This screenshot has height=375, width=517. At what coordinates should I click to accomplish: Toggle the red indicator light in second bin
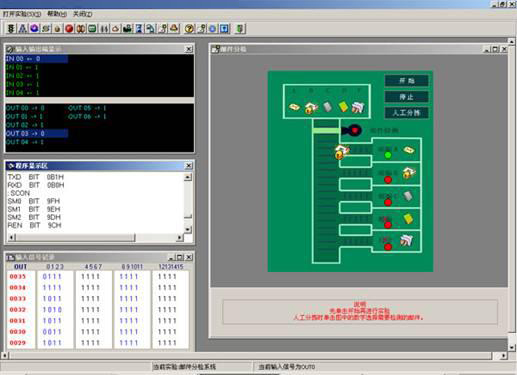(388, 180)
